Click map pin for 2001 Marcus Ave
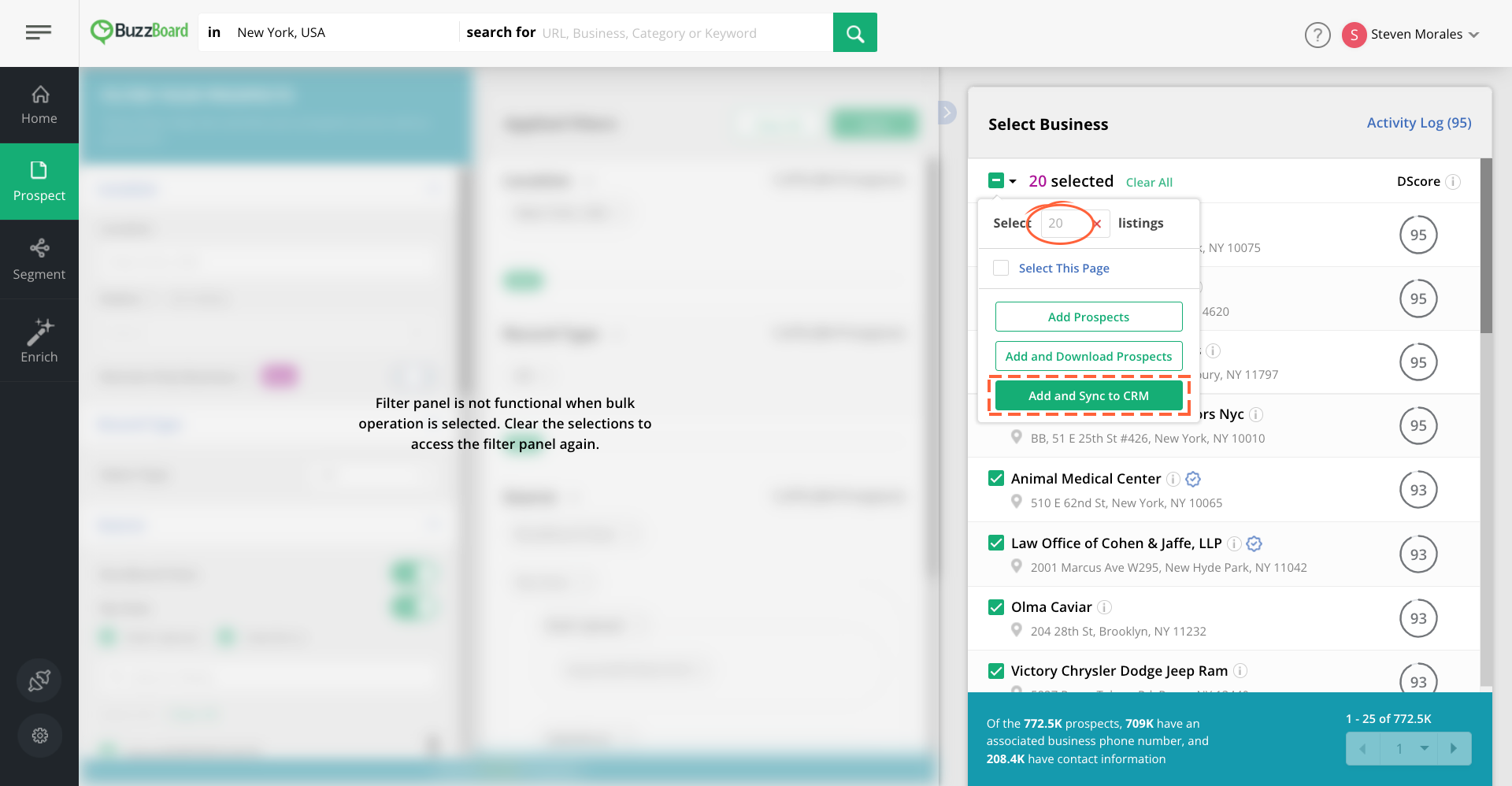1512x786 pixels. pyautogui.click(x=1017, y=566)
